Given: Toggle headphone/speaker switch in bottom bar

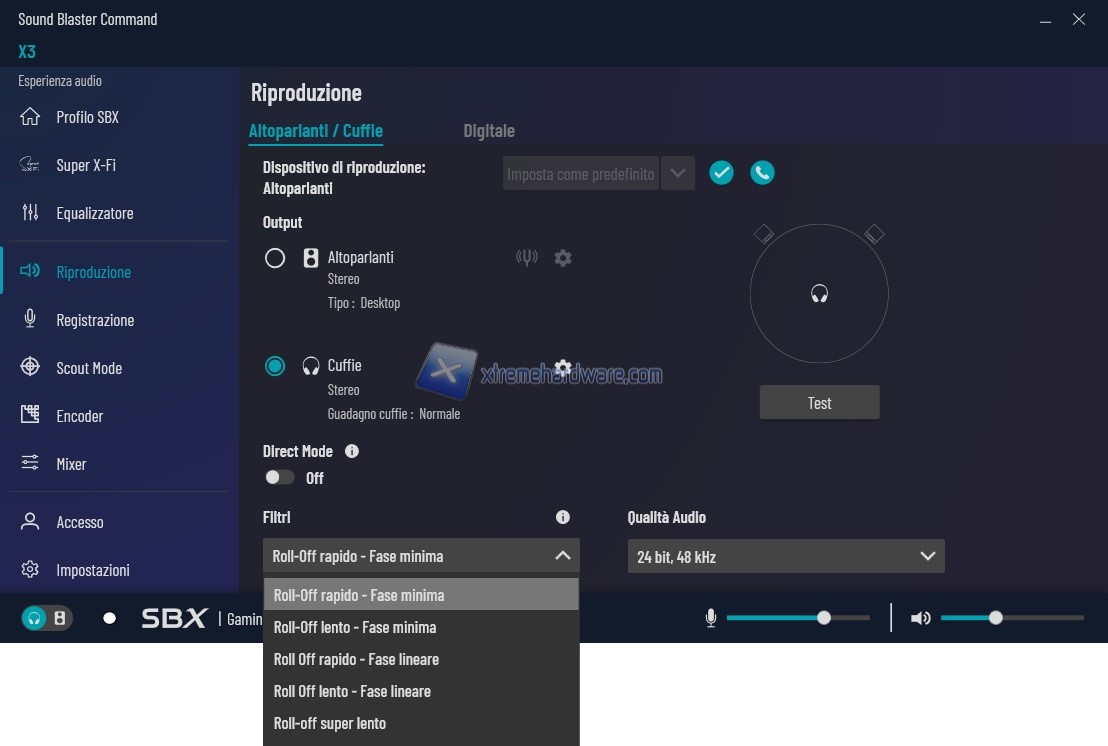Looking at the screenshot, I should tap(46, 618).
